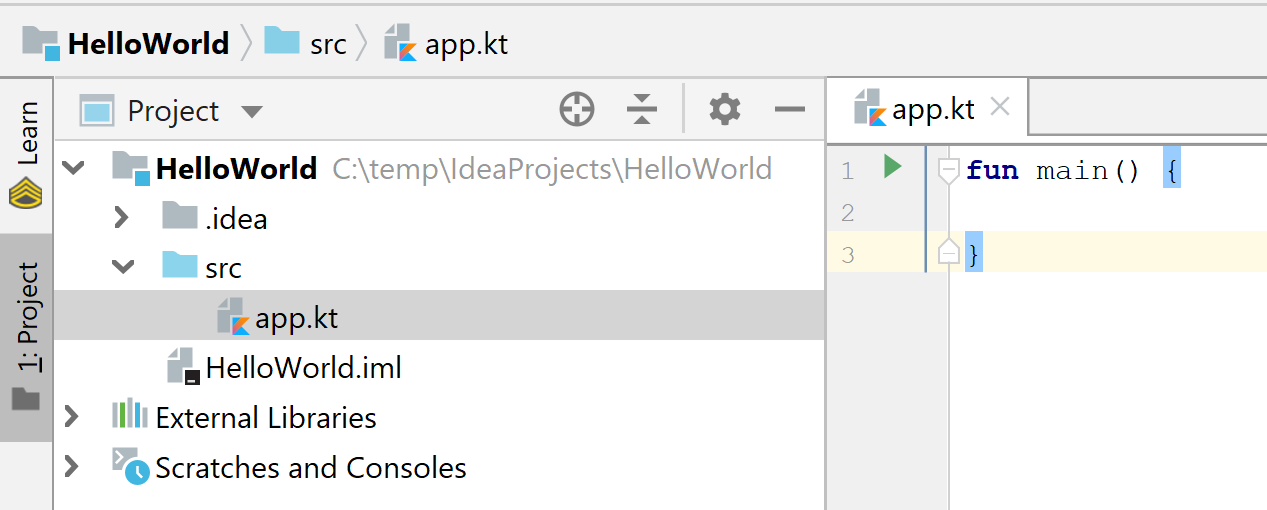Open the Project view dropdown arrow

[x=252, y=111]
